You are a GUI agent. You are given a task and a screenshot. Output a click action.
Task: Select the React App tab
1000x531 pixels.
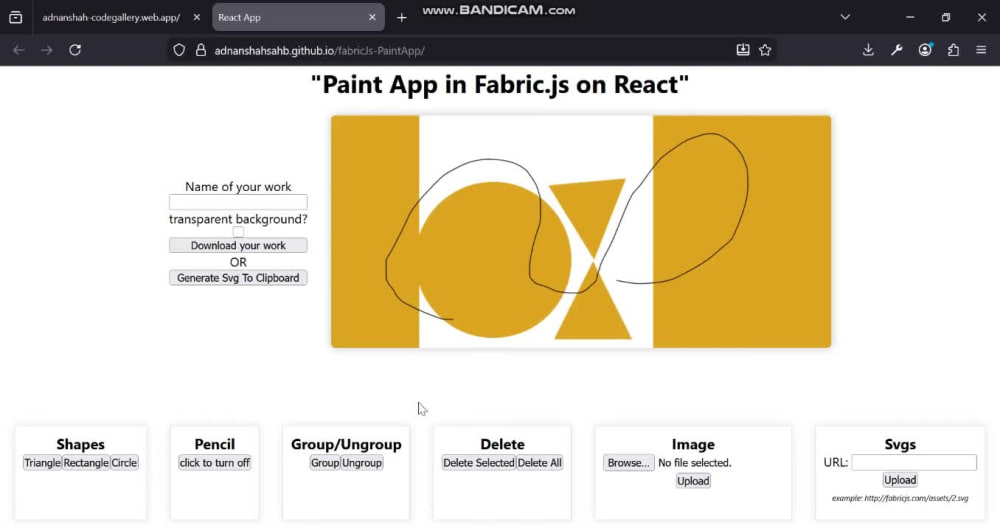pos(298,17)
